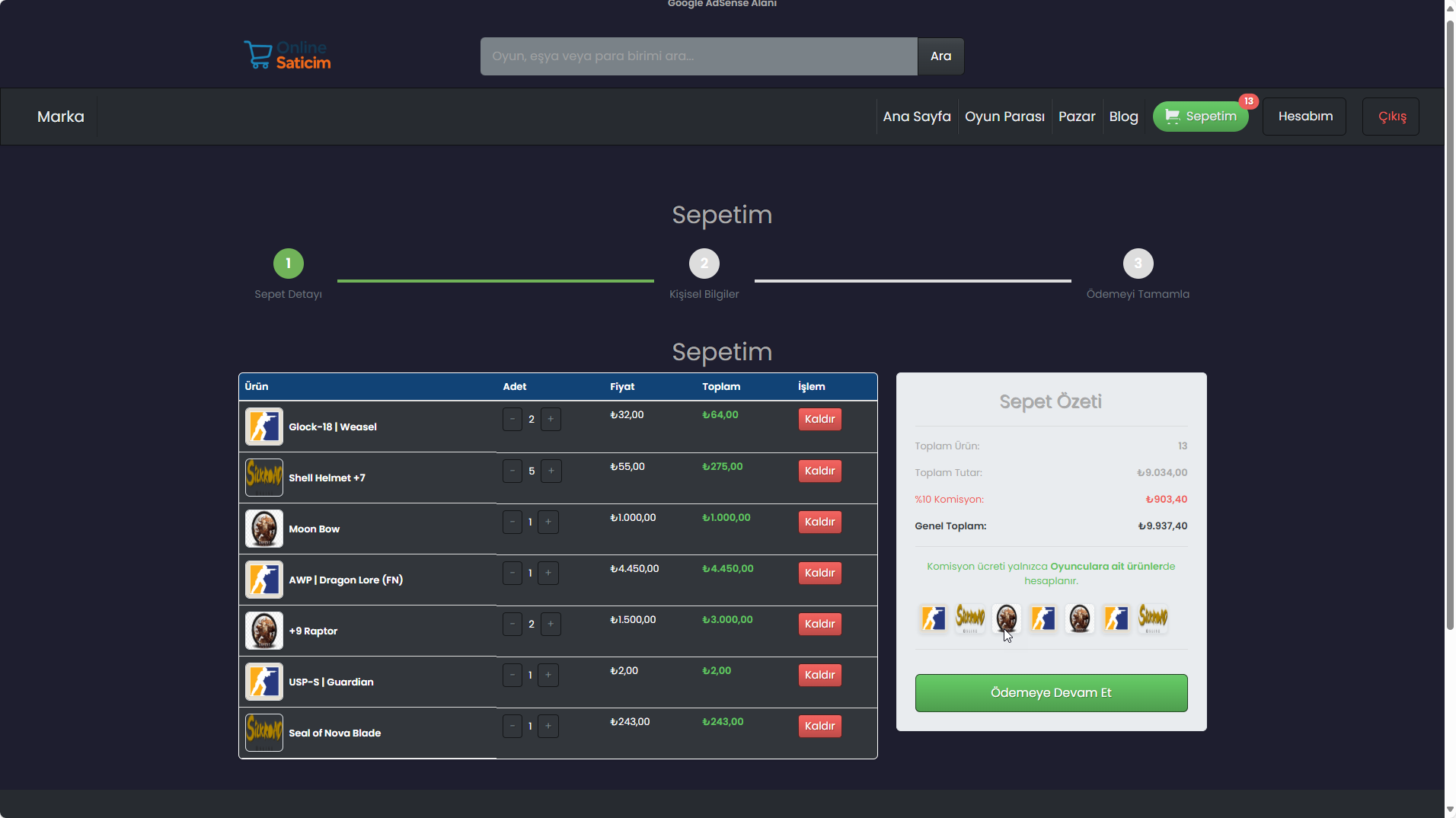Viewport: 1456px width, 818px height.
Task: Log out with Çıkış
Action: [x=1391, y=117]
